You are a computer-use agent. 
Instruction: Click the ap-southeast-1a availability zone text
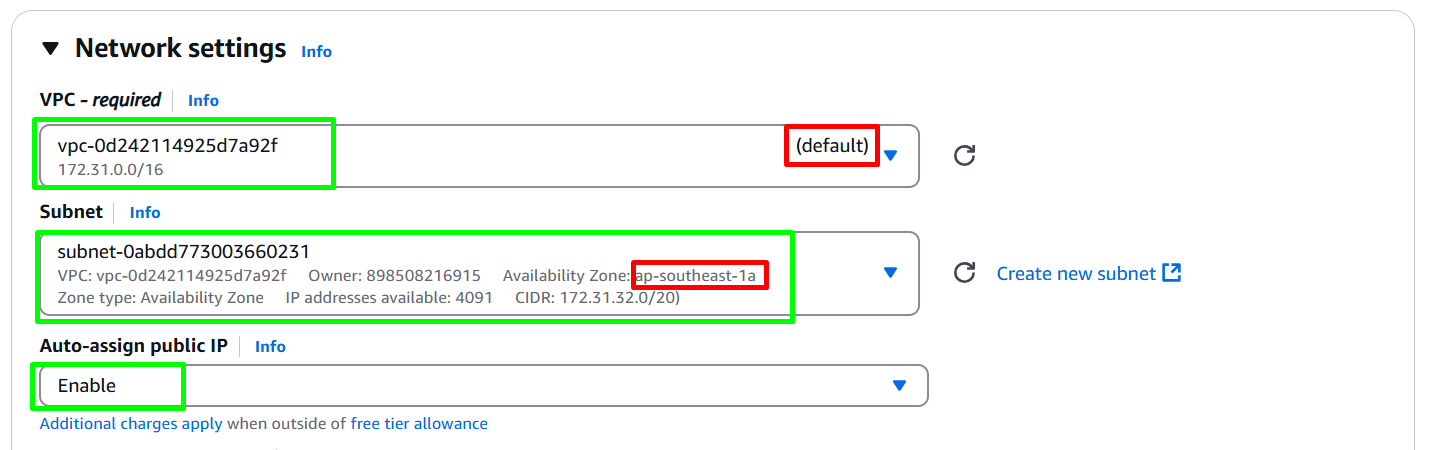point(702,275)
